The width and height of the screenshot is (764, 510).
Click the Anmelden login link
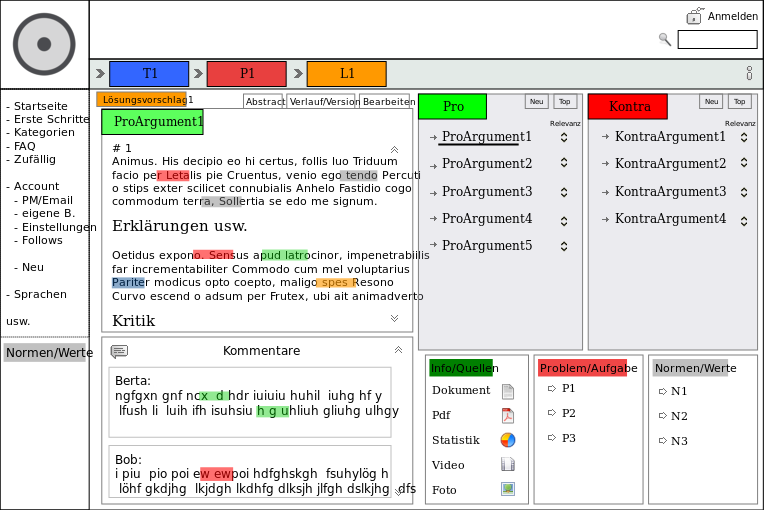point(733,16)
